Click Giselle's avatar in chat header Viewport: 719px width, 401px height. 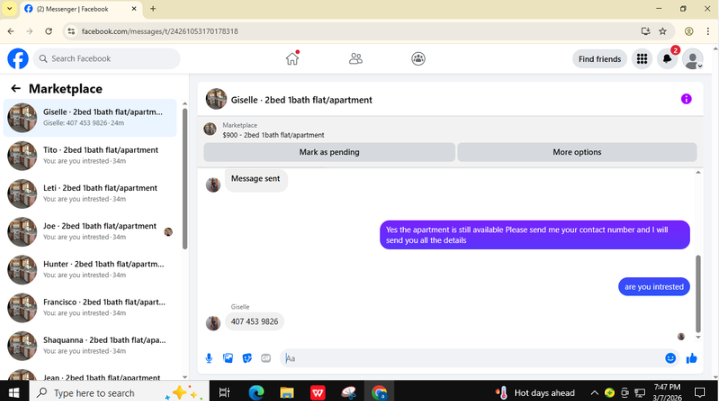[216, 99]
